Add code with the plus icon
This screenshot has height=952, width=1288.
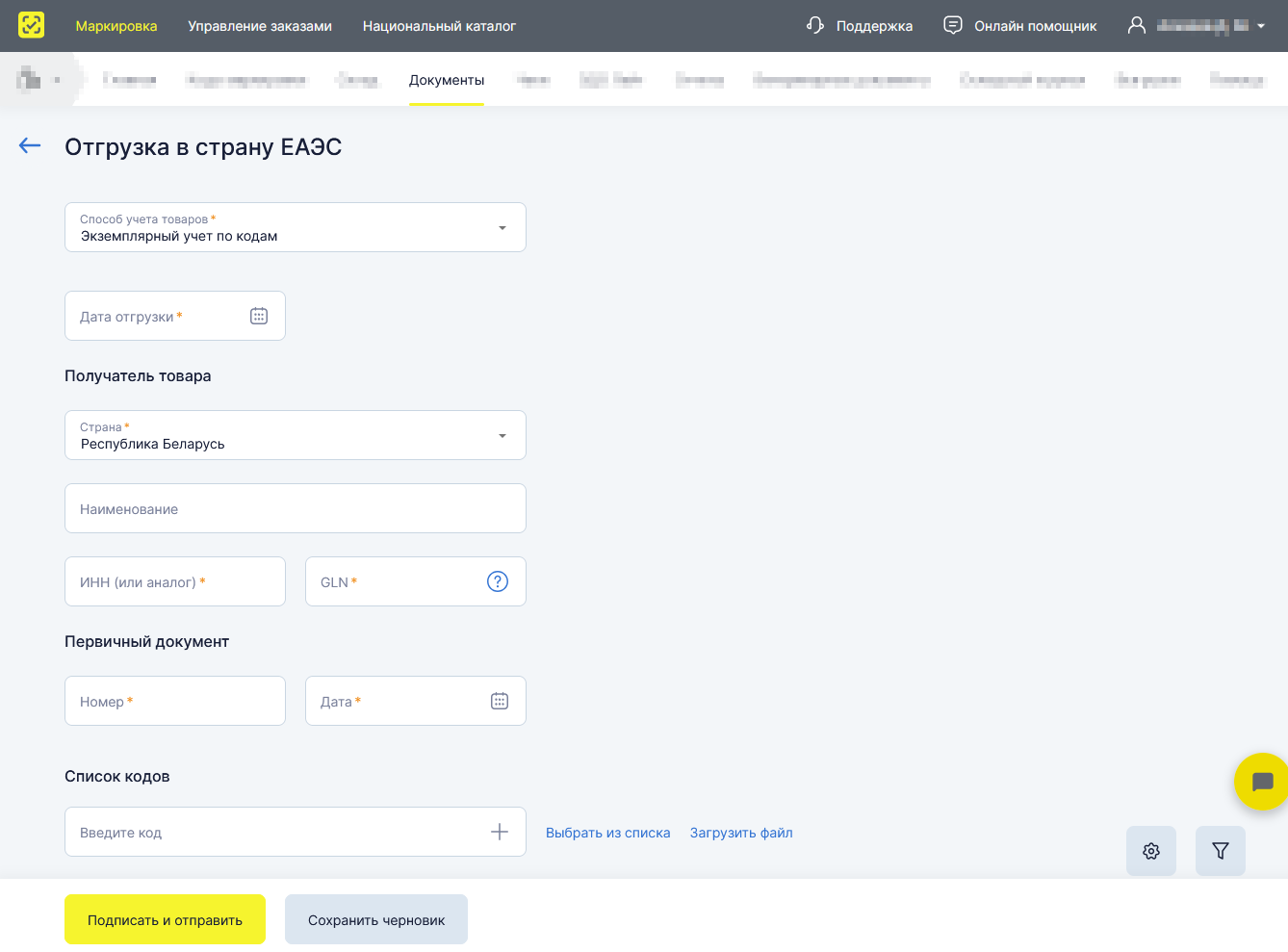coord(500,832)
